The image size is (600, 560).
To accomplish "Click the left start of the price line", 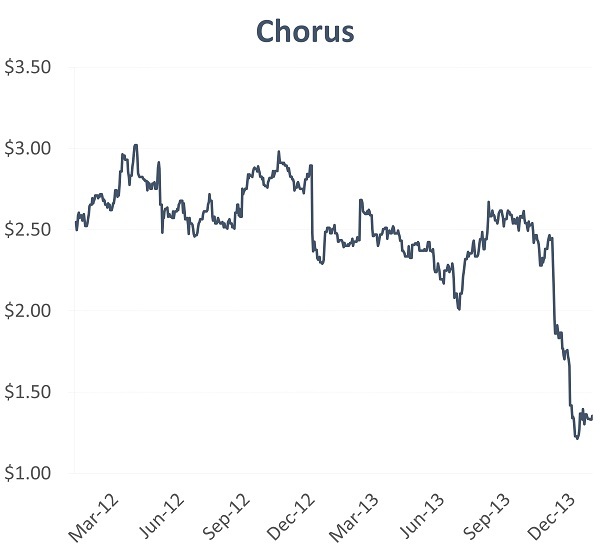I will 76,230.
